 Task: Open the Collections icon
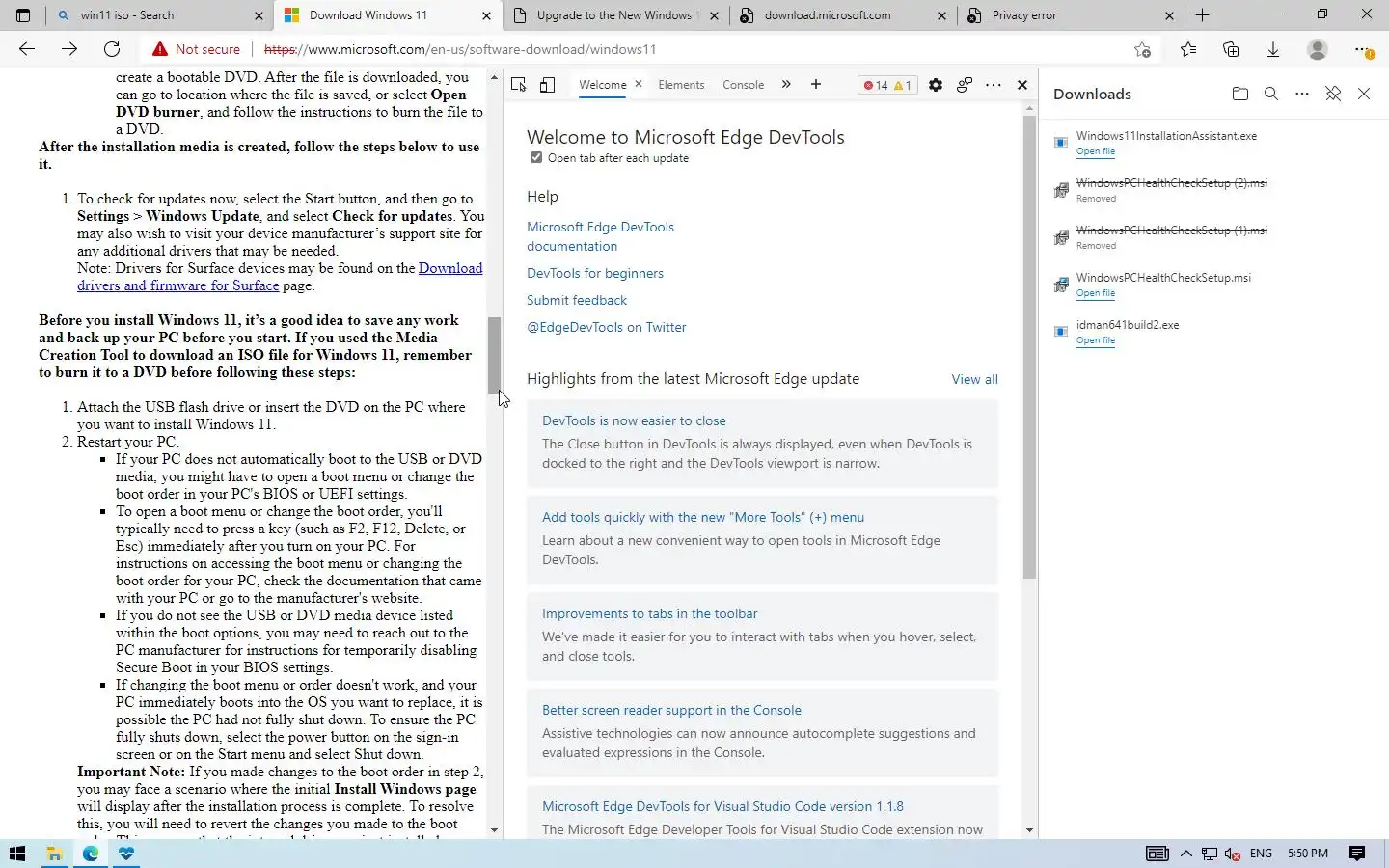[1231, 50]
